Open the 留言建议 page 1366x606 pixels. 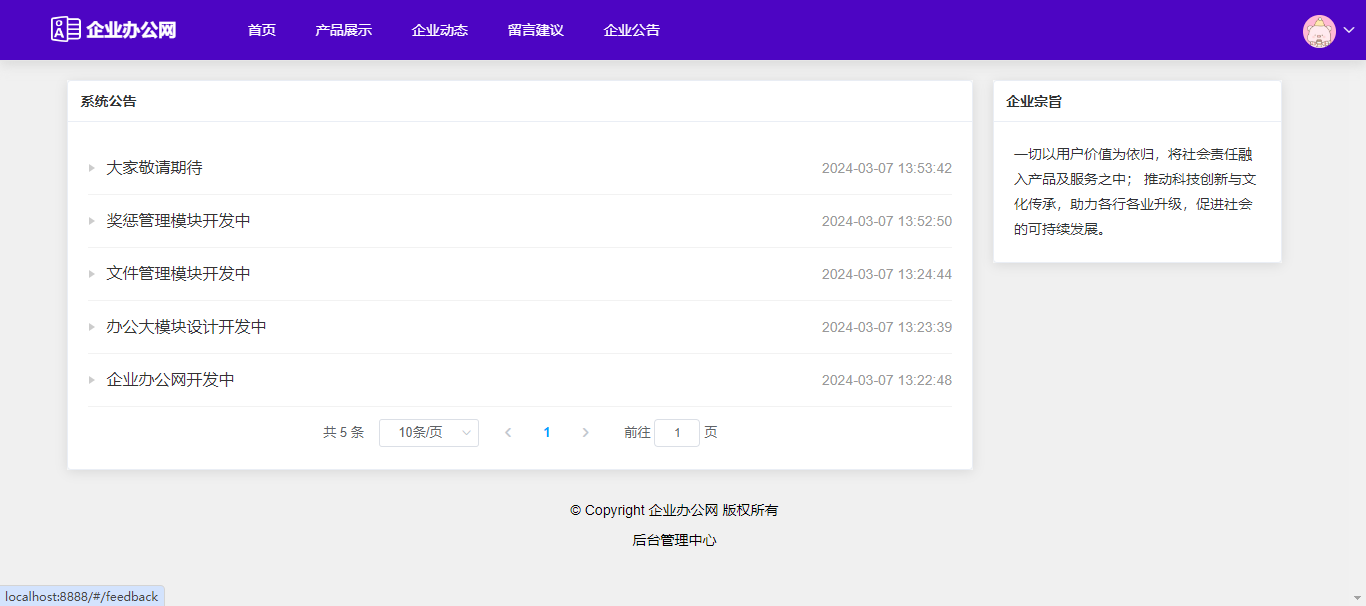535,30
